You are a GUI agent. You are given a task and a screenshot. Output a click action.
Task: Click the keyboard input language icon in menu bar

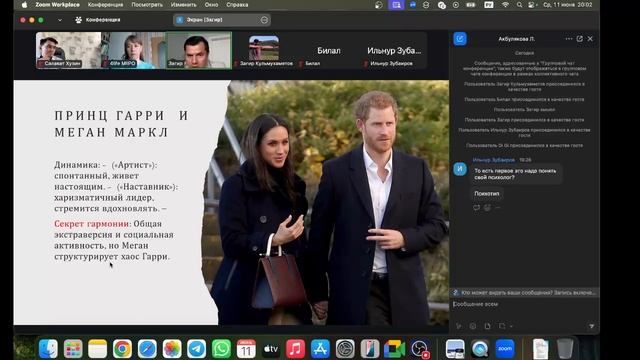coord(489,5)
